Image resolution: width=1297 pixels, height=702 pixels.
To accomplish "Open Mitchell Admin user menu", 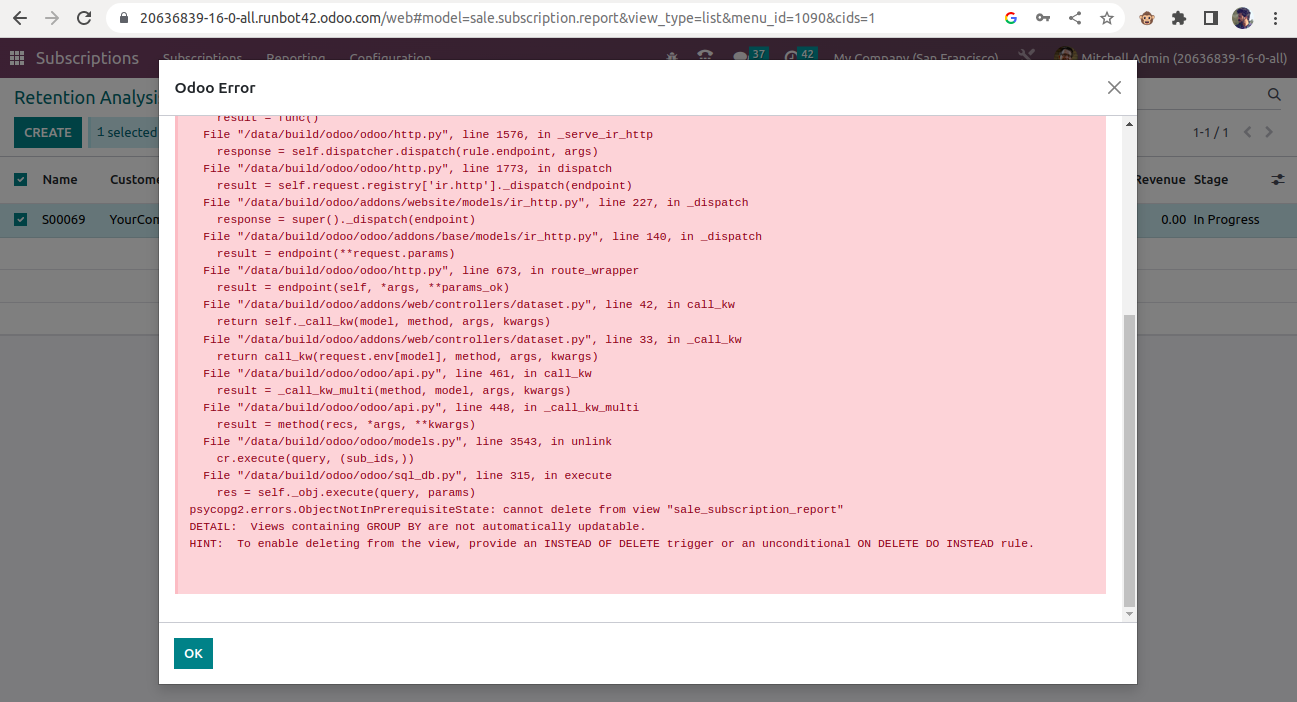I will coord(1172,57).
